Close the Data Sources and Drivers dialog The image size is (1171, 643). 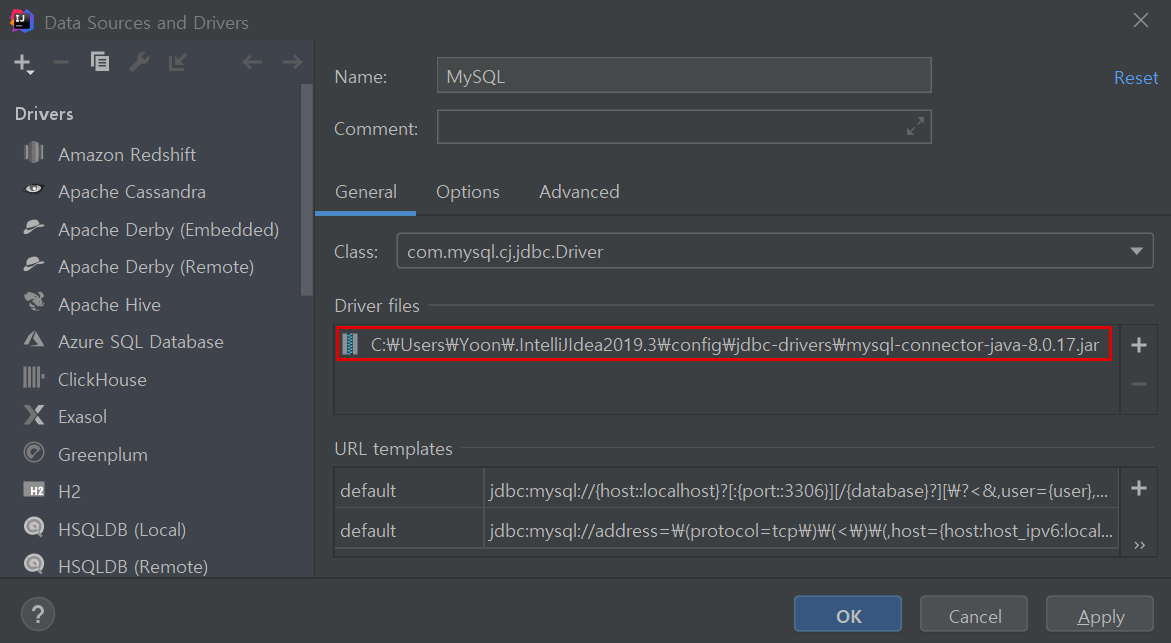click(x=1140, y=21)
